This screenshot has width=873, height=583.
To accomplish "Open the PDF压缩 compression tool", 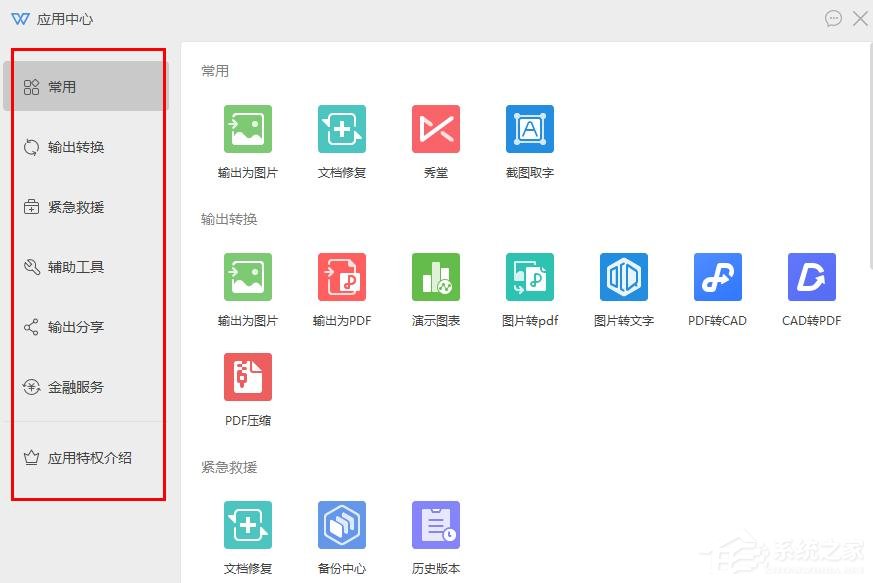I will tap(247, 377).
